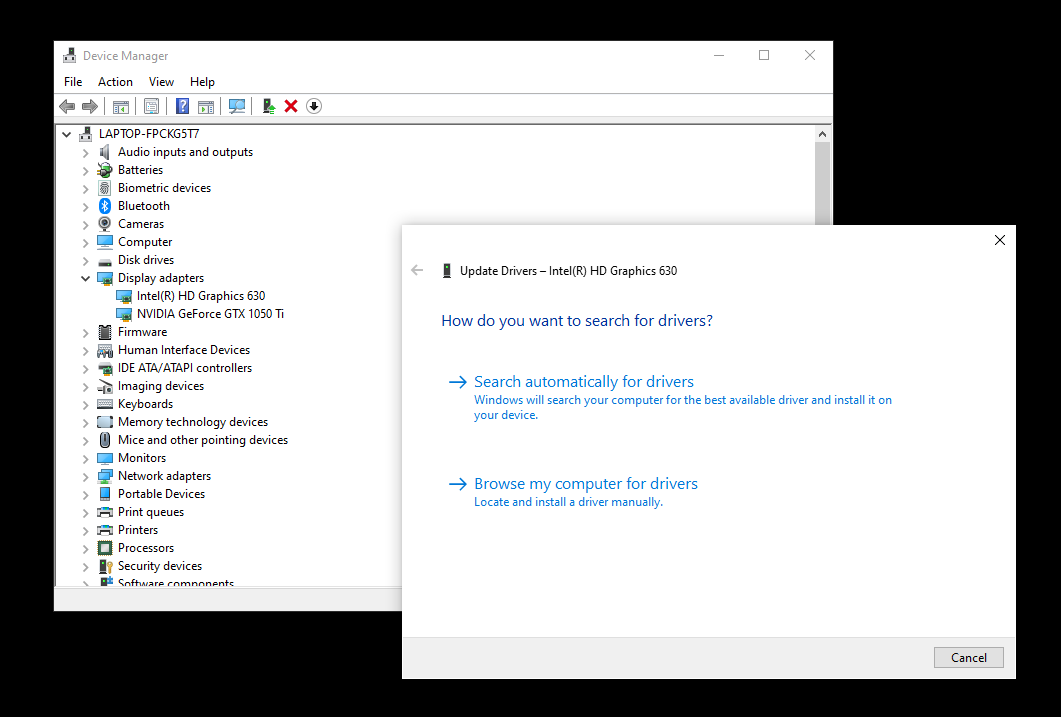Maximize the Device Manager window
Screen dimensions: 1061x717
click(764, 55)
